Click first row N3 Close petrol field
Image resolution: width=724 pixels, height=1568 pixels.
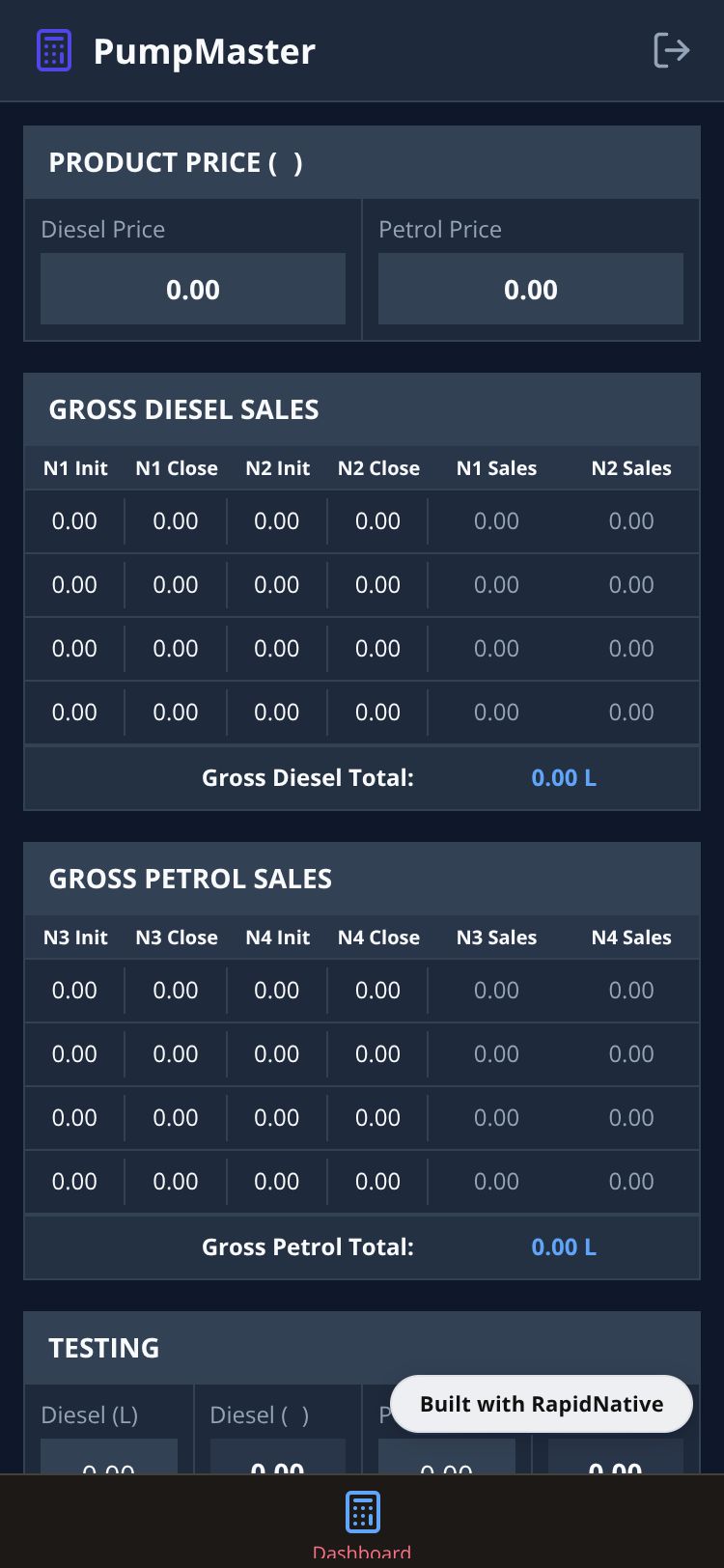176,991
